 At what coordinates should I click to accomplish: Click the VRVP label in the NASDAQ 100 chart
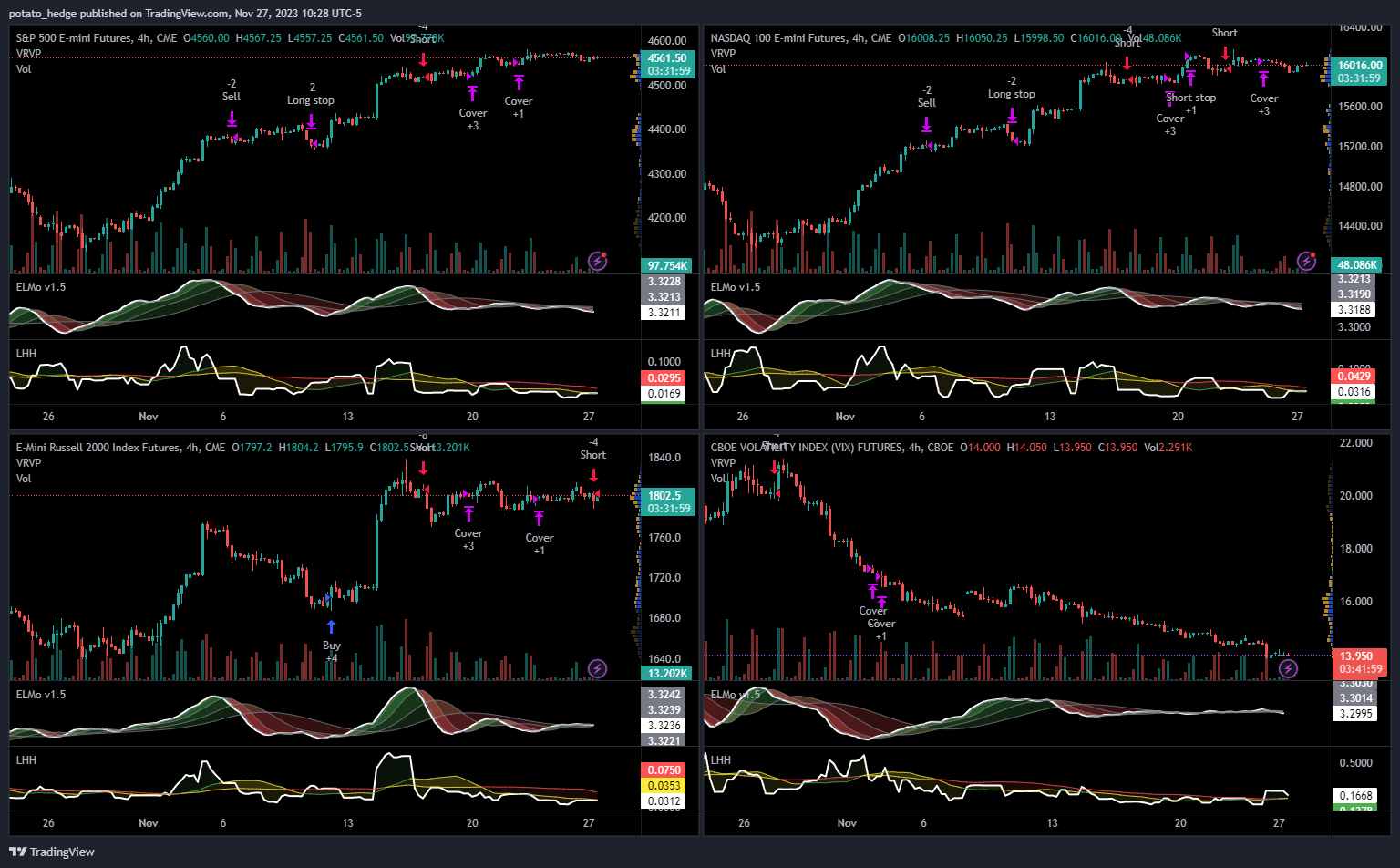(723, 54)
